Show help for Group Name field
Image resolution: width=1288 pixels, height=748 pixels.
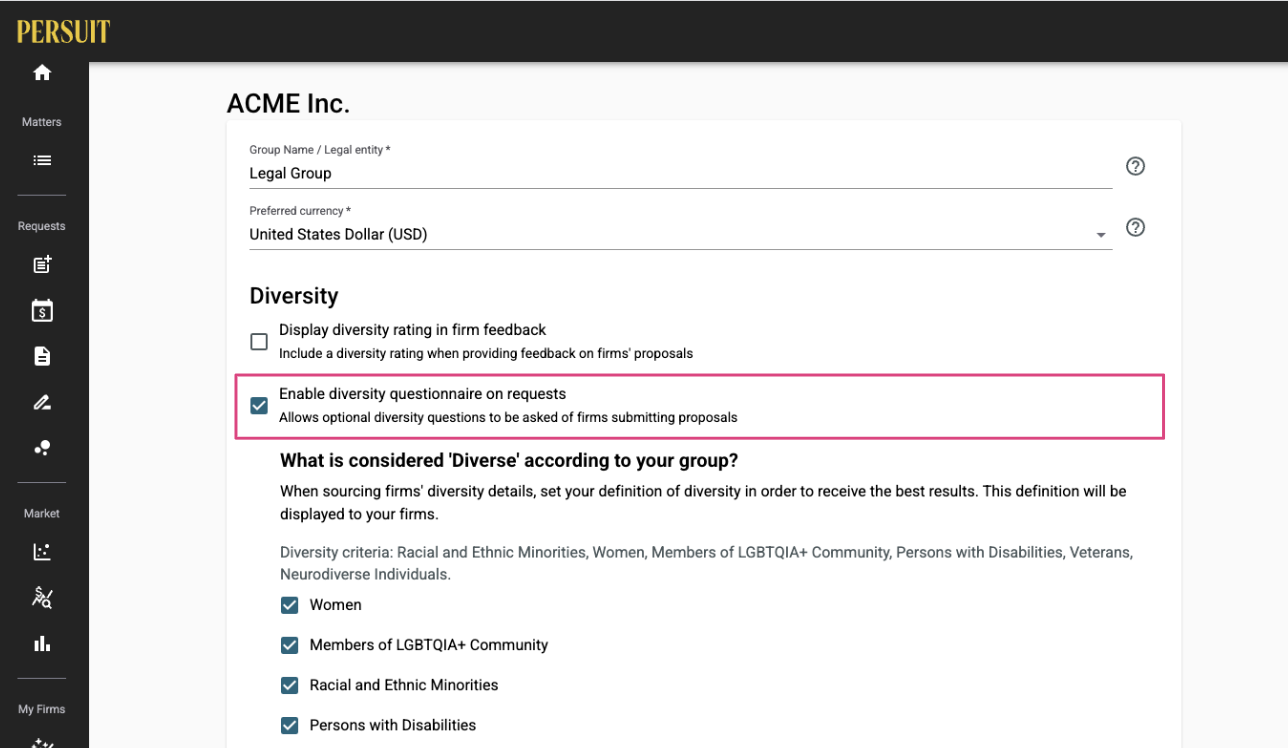point(1135,166)
